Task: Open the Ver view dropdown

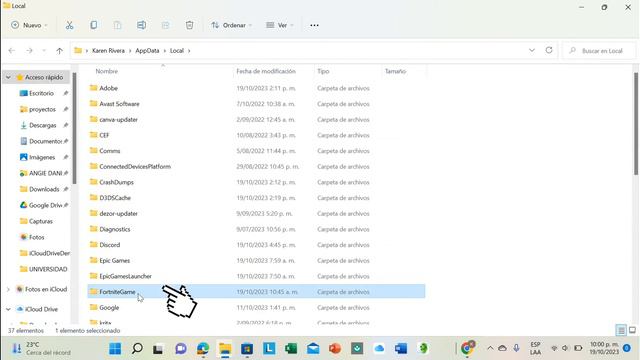Action: [280, 25]
